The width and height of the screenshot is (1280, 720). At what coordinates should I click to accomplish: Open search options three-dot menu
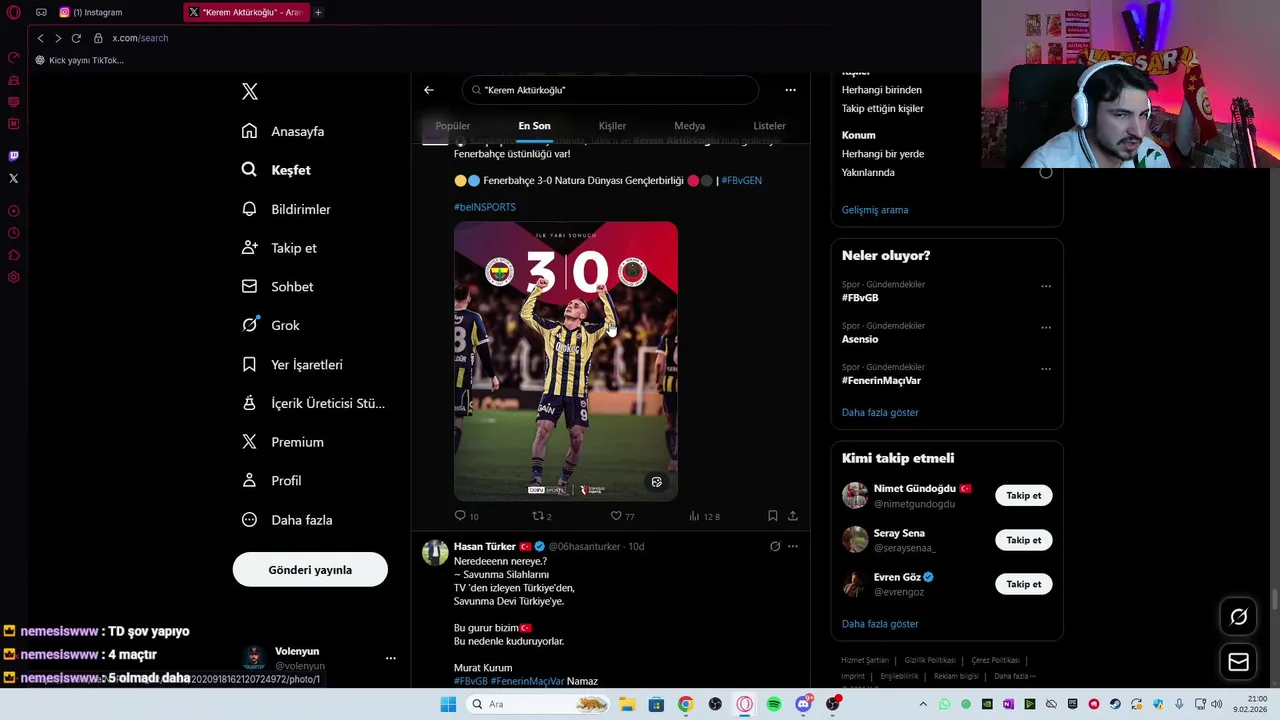790,90
